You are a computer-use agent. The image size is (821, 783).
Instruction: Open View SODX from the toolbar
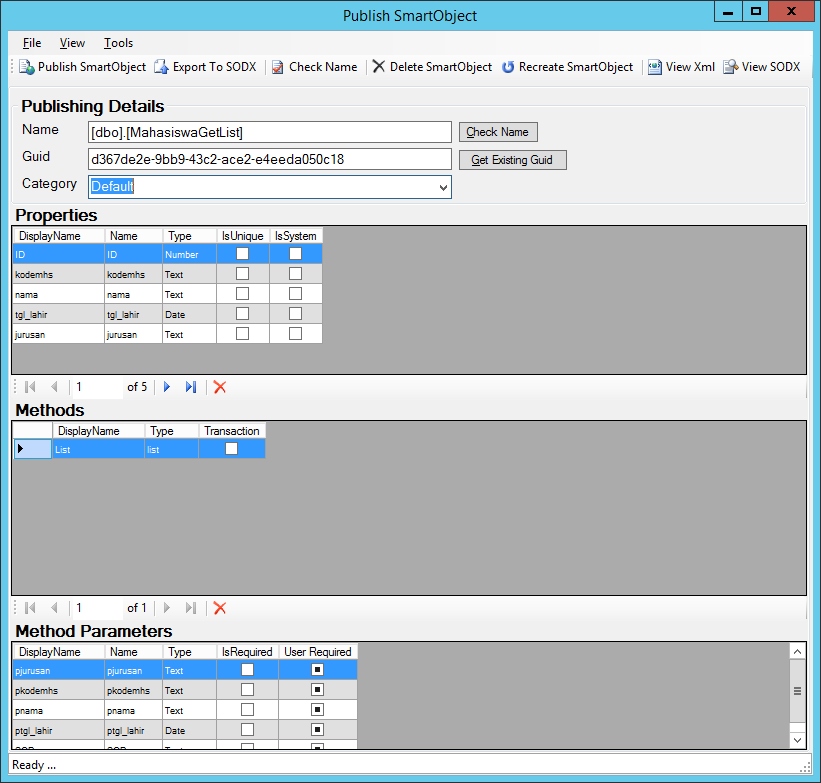[731, 67]
